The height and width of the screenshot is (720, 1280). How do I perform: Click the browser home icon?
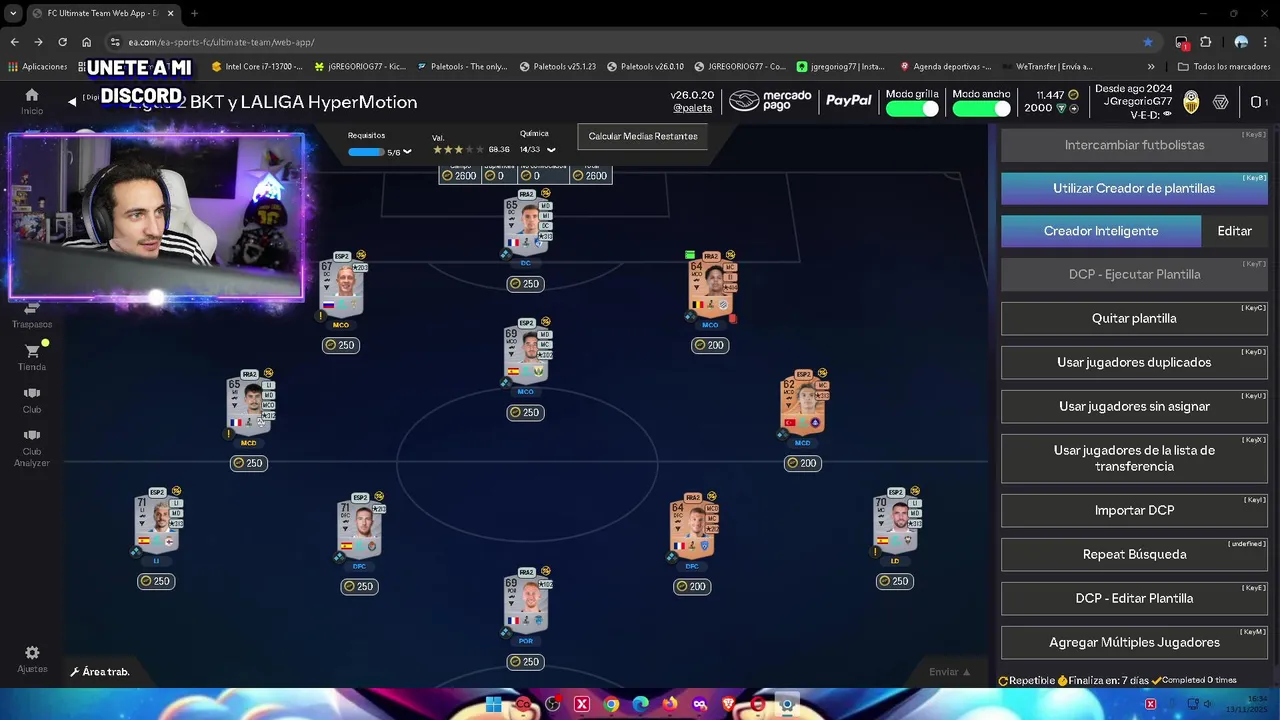(87, 42)
